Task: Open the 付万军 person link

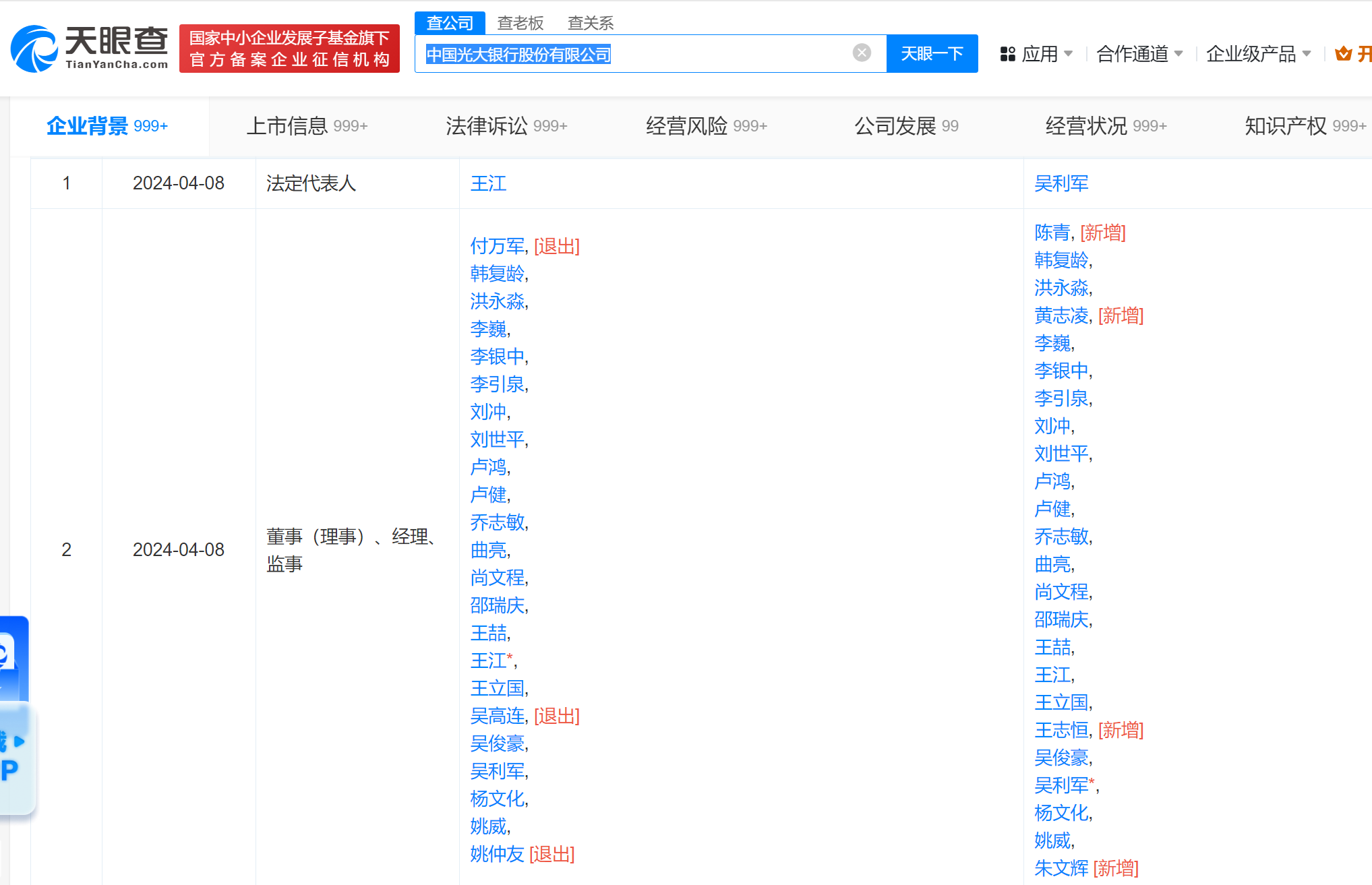Action: point(497,246)
